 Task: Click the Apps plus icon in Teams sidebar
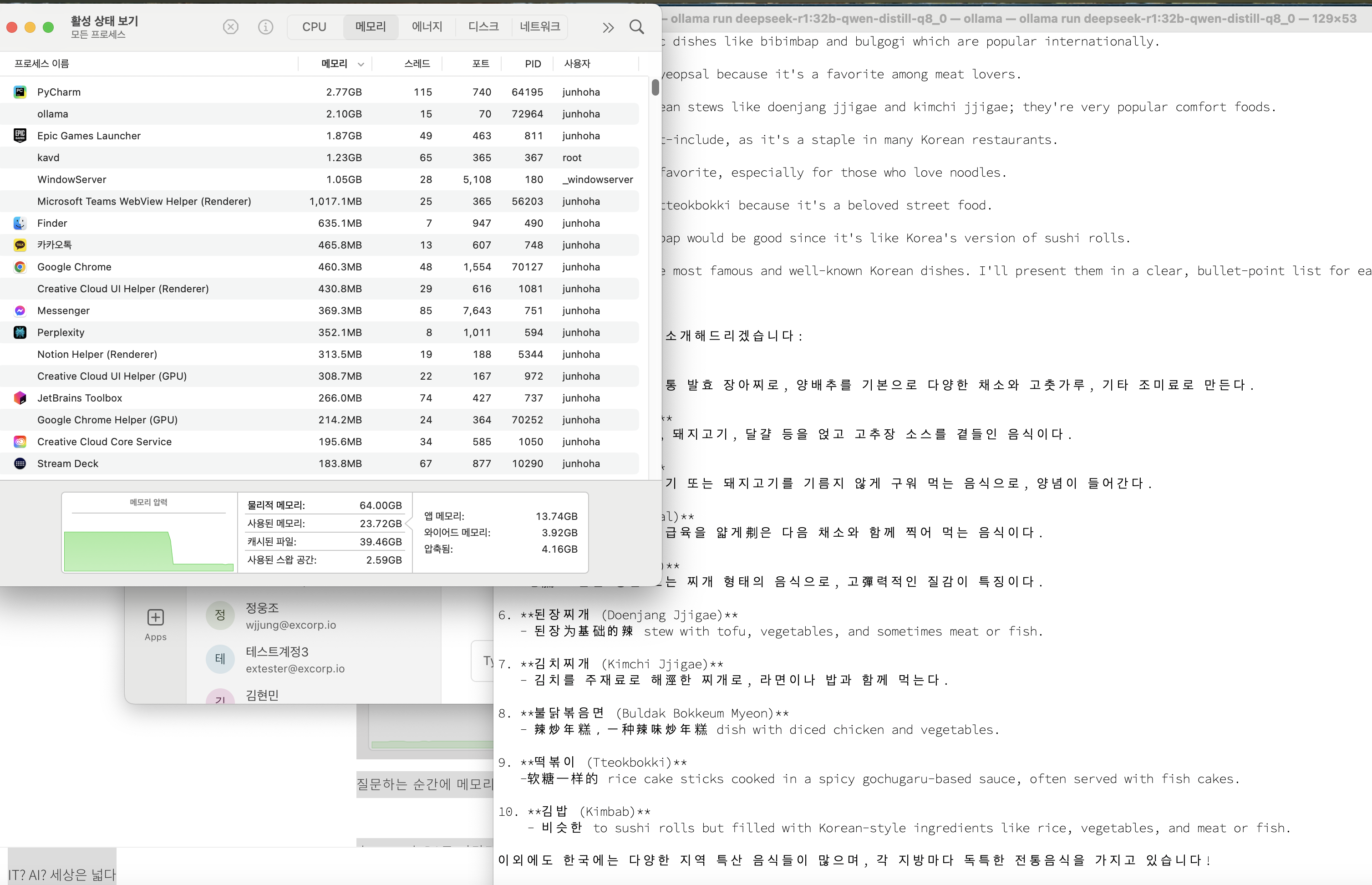pos(156,617)
